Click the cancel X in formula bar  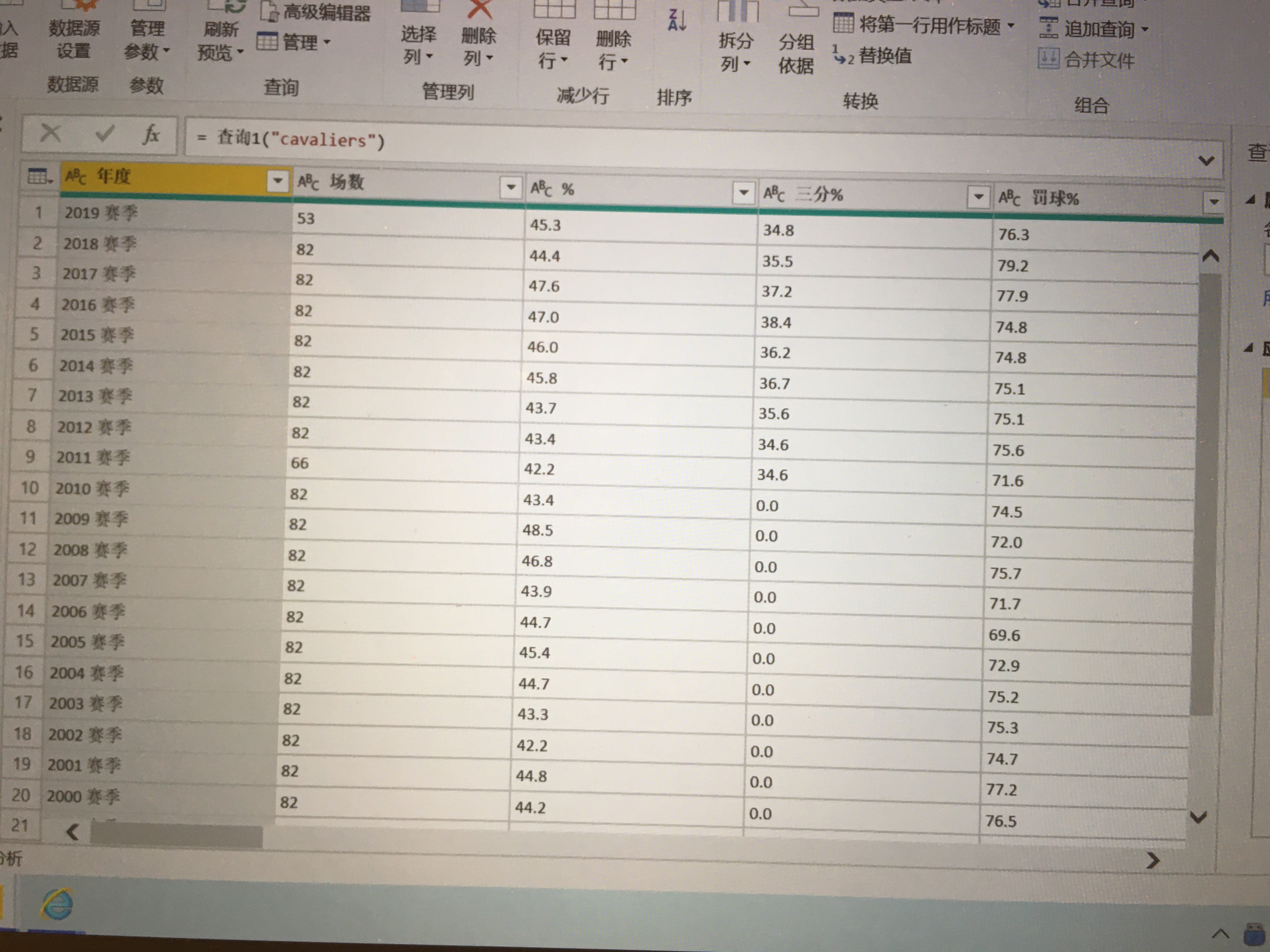coord(50,134)
